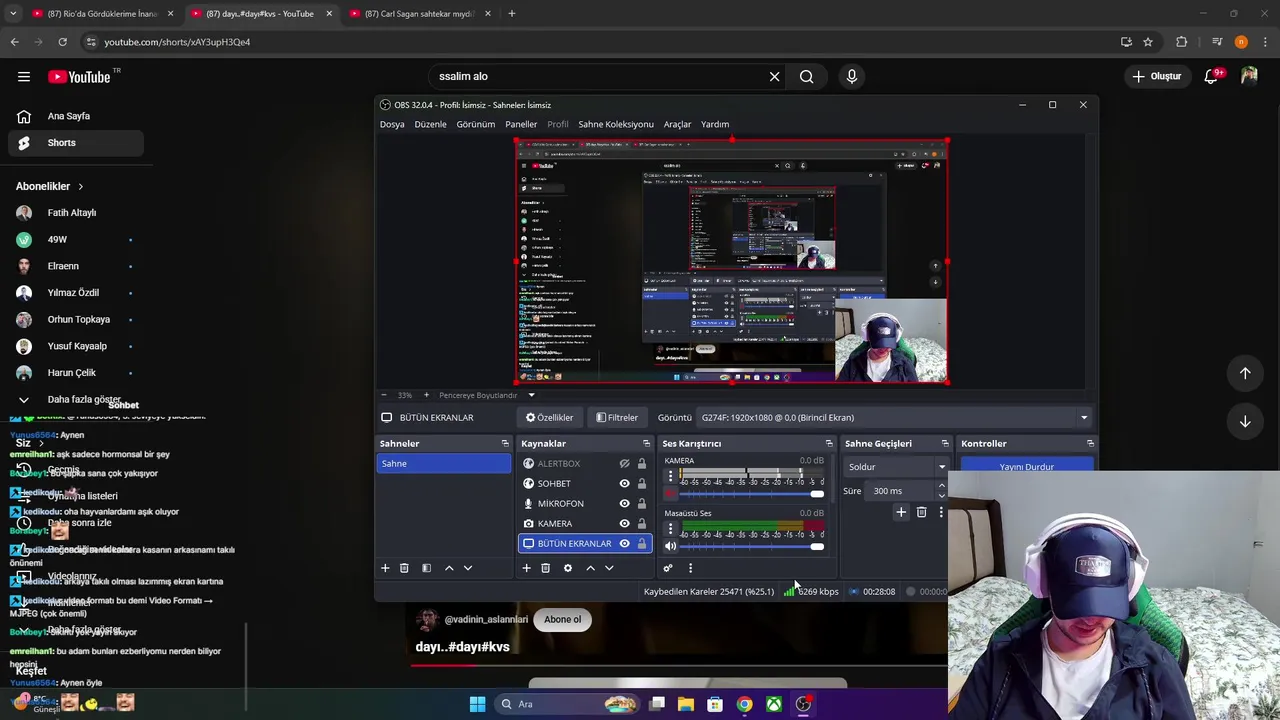The width and height of the screenshot is (1280, 720).
Task: Expand Daha fazla göster subscriptions list
Action: (x=72, y=399)
